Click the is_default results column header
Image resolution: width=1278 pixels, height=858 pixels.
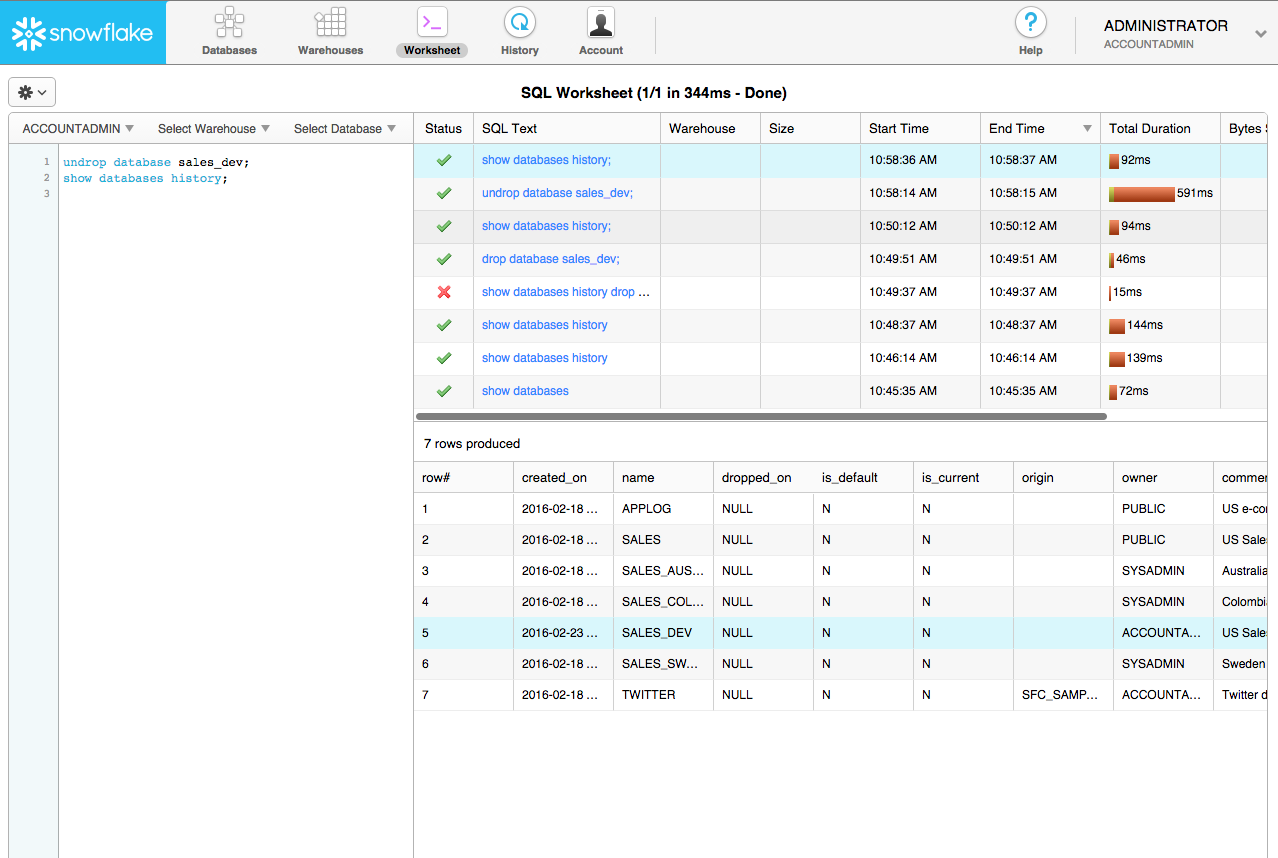(x=863, y=477)
